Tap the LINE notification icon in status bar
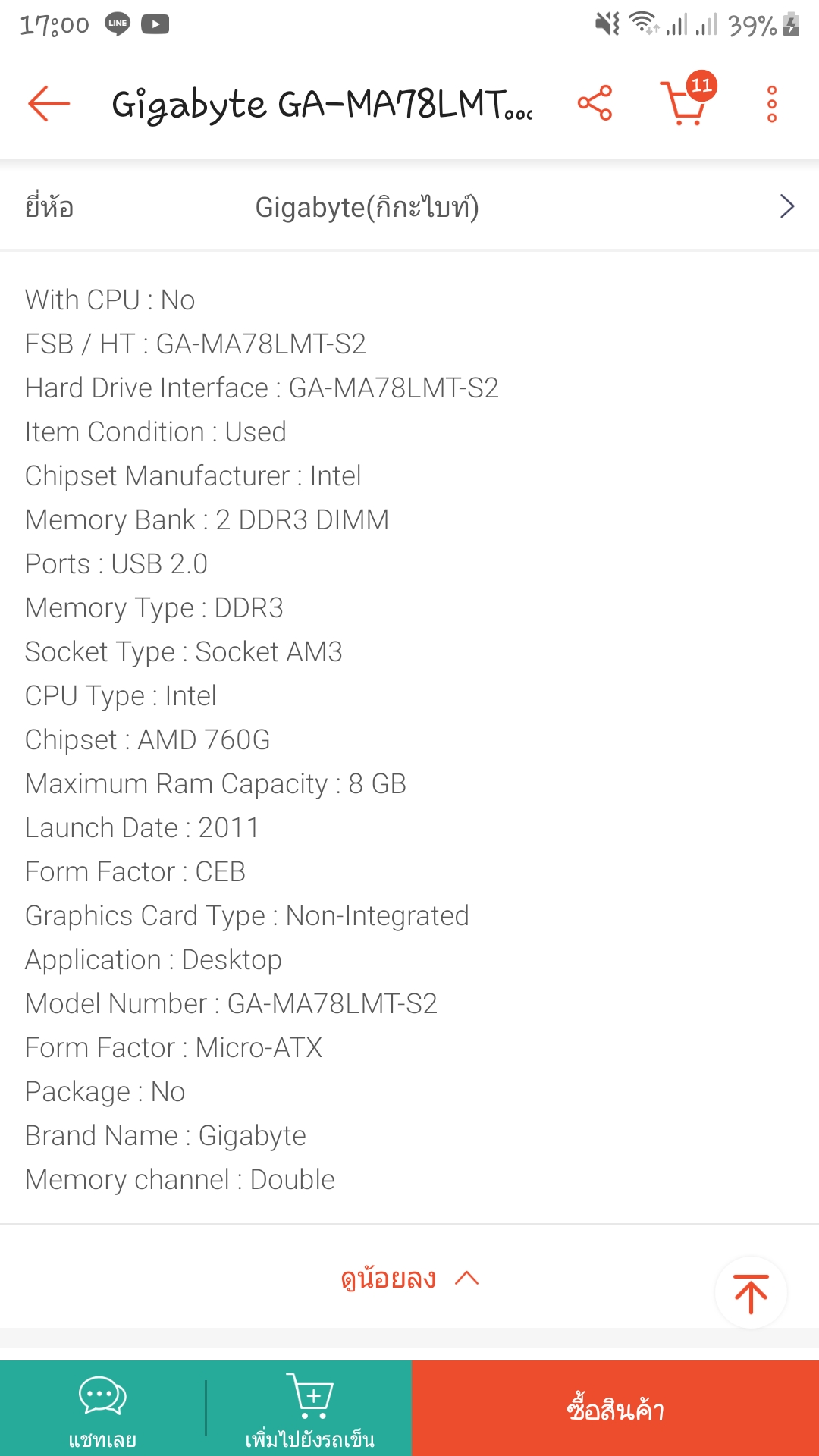The height and width of the screenshot is (1456, 819). pos(118,24)
